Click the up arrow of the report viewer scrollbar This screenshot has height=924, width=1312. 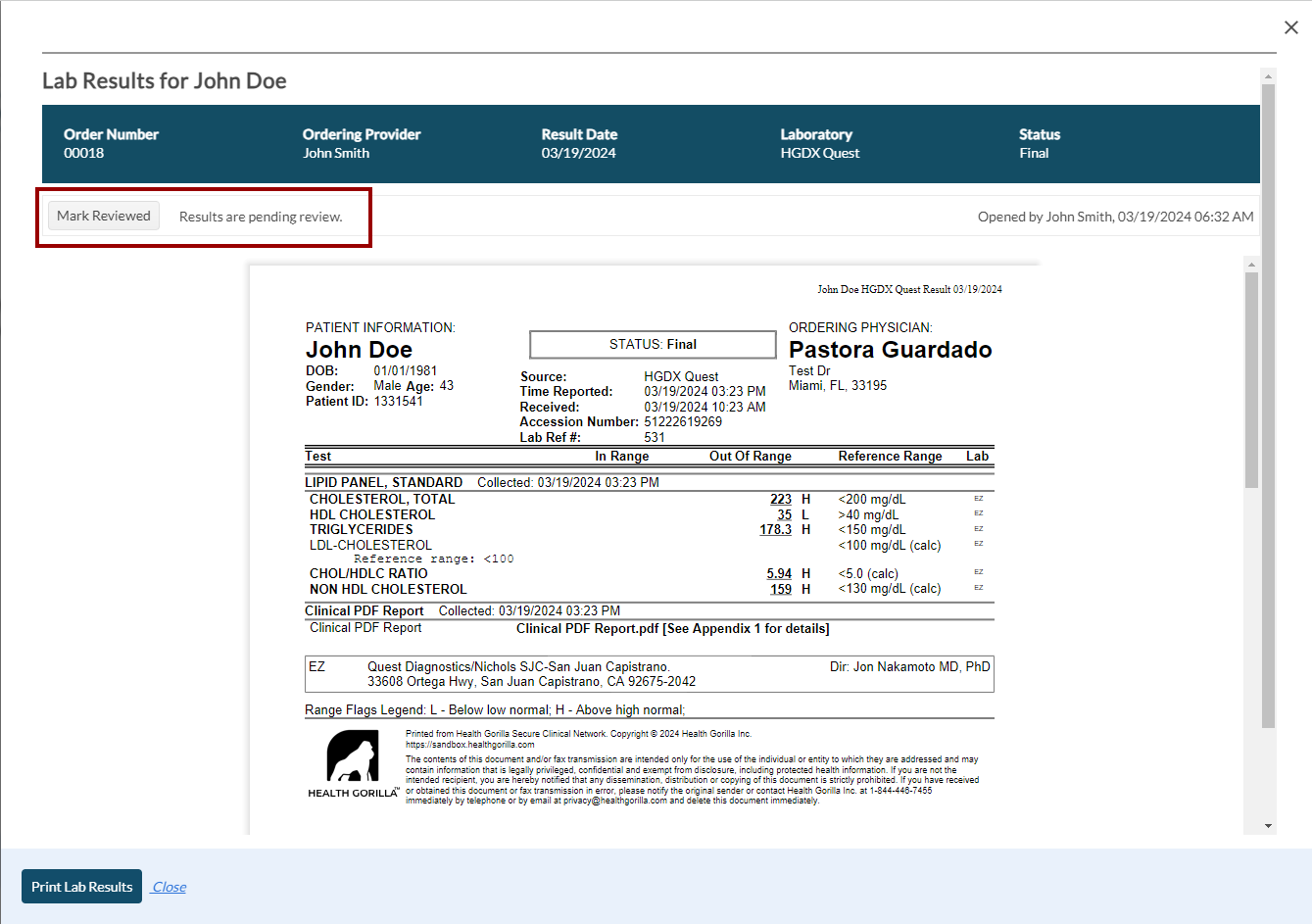tap(1251, 265)
